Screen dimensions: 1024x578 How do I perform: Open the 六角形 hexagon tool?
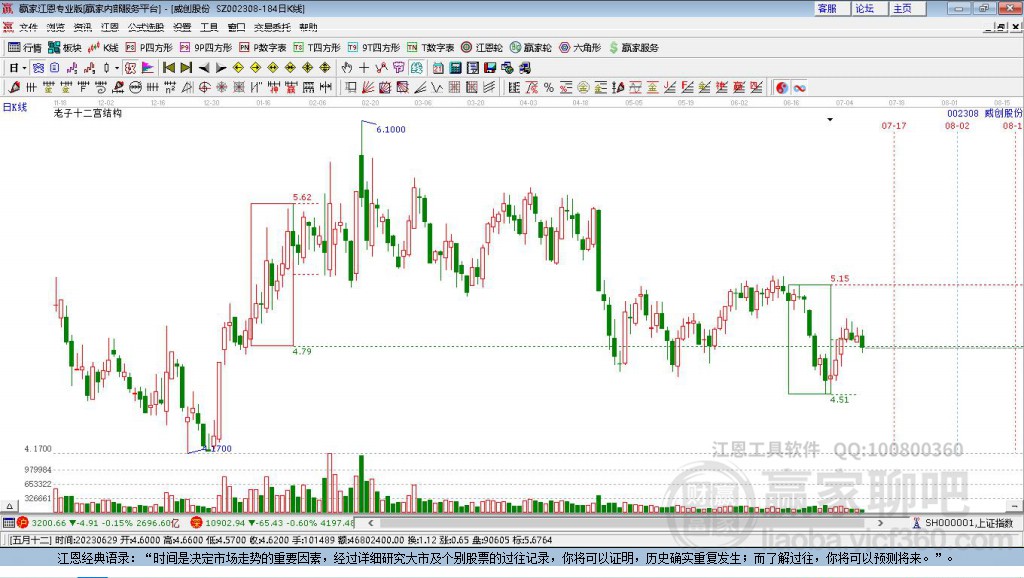580,48
